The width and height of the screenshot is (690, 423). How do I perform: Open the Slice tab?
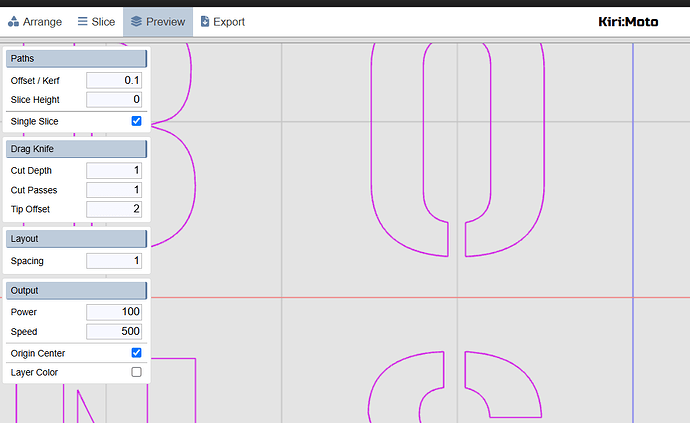[x=96, y=22]
